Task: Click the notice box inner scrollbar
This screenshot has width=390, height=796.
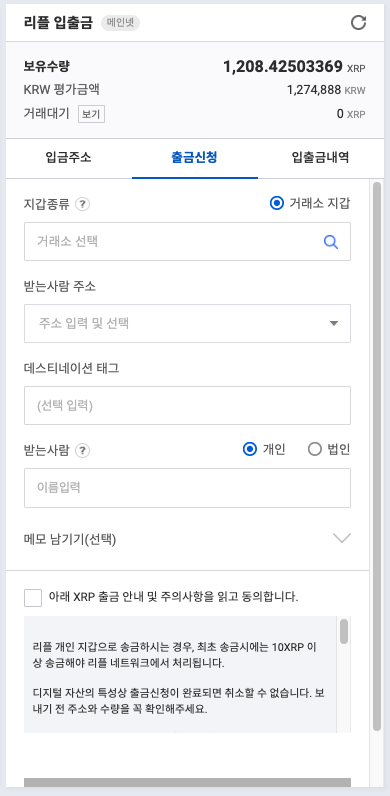Action: point(344,632)
